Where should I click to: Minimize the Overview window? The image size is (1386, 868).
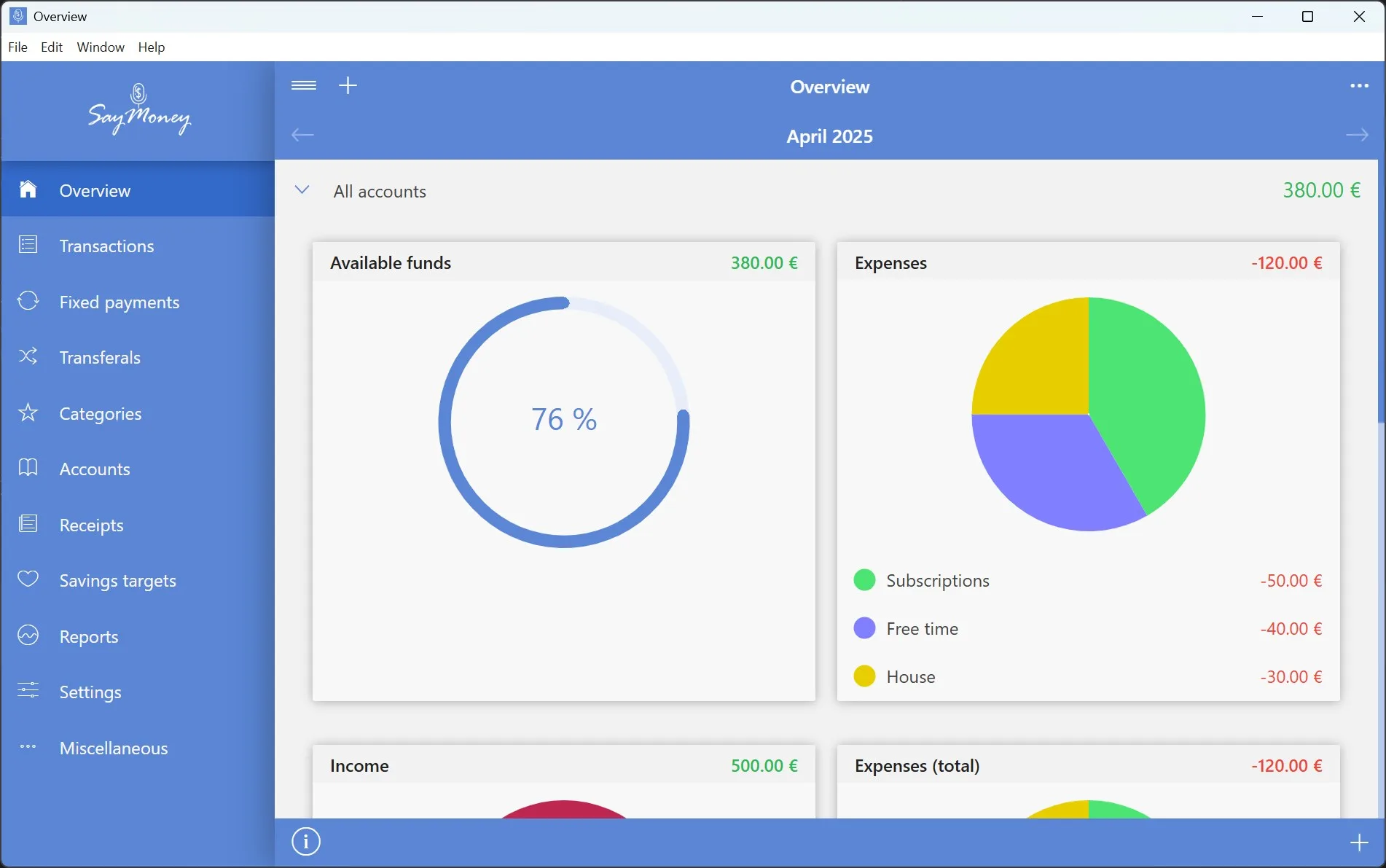(1257, 16)
